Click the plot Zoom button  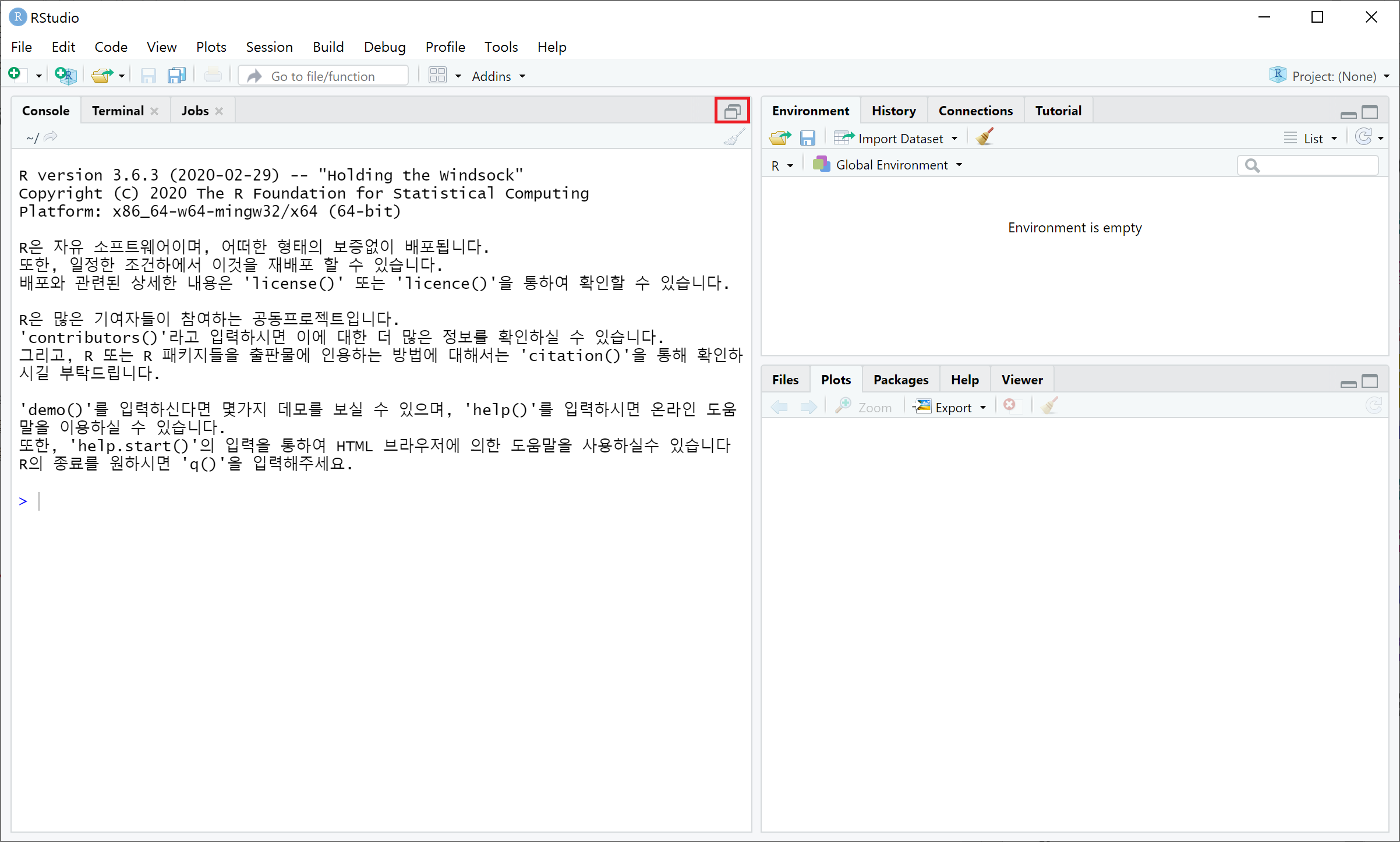864,407
